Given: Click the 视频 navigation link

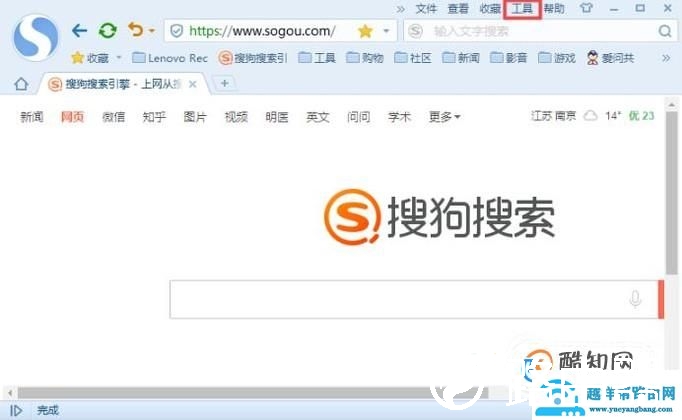Looking at the screenshot, I should pos(236,117).
